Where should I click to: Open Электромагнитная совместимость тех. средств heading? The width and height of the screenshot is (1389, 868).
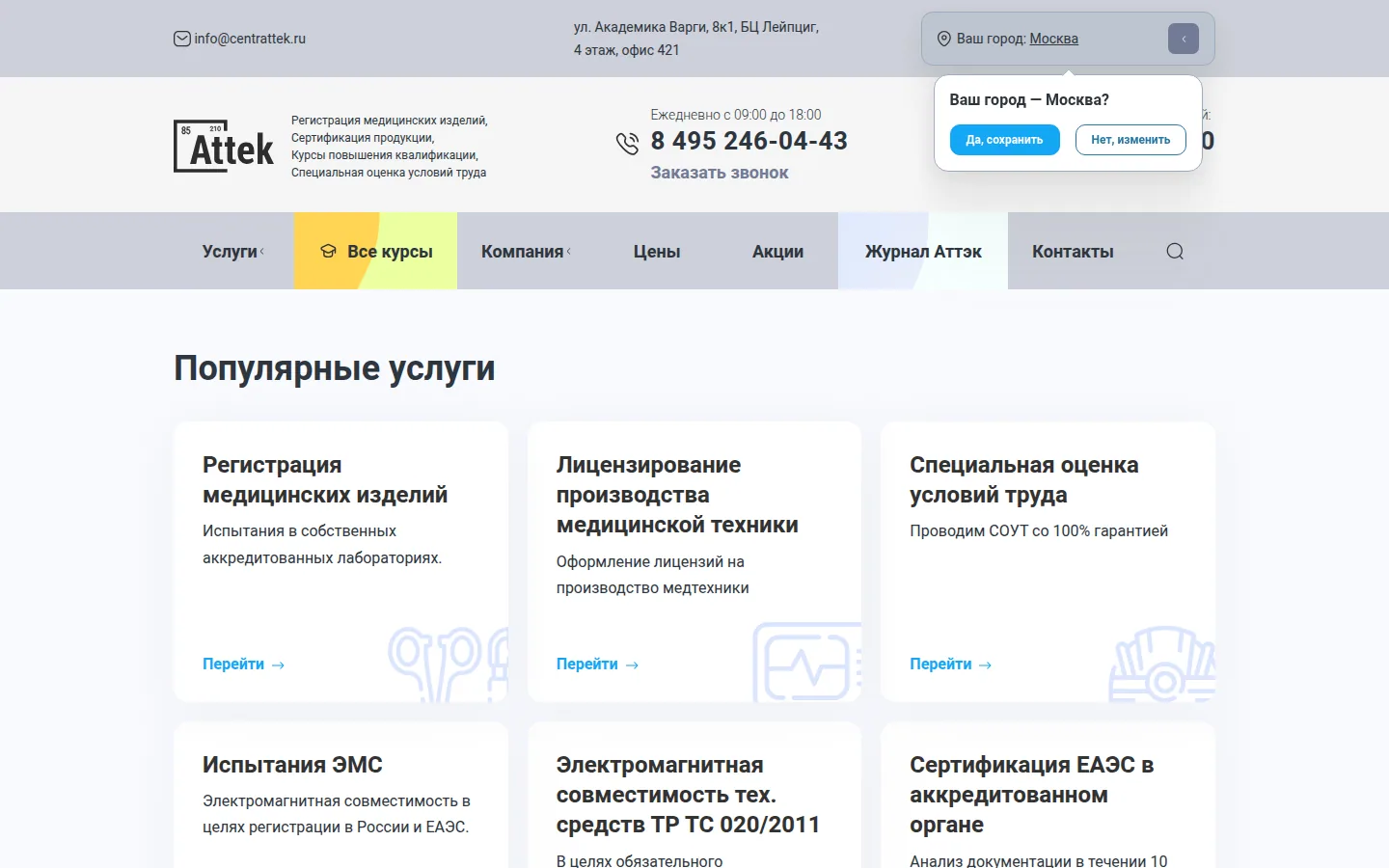tap(688, 795)
